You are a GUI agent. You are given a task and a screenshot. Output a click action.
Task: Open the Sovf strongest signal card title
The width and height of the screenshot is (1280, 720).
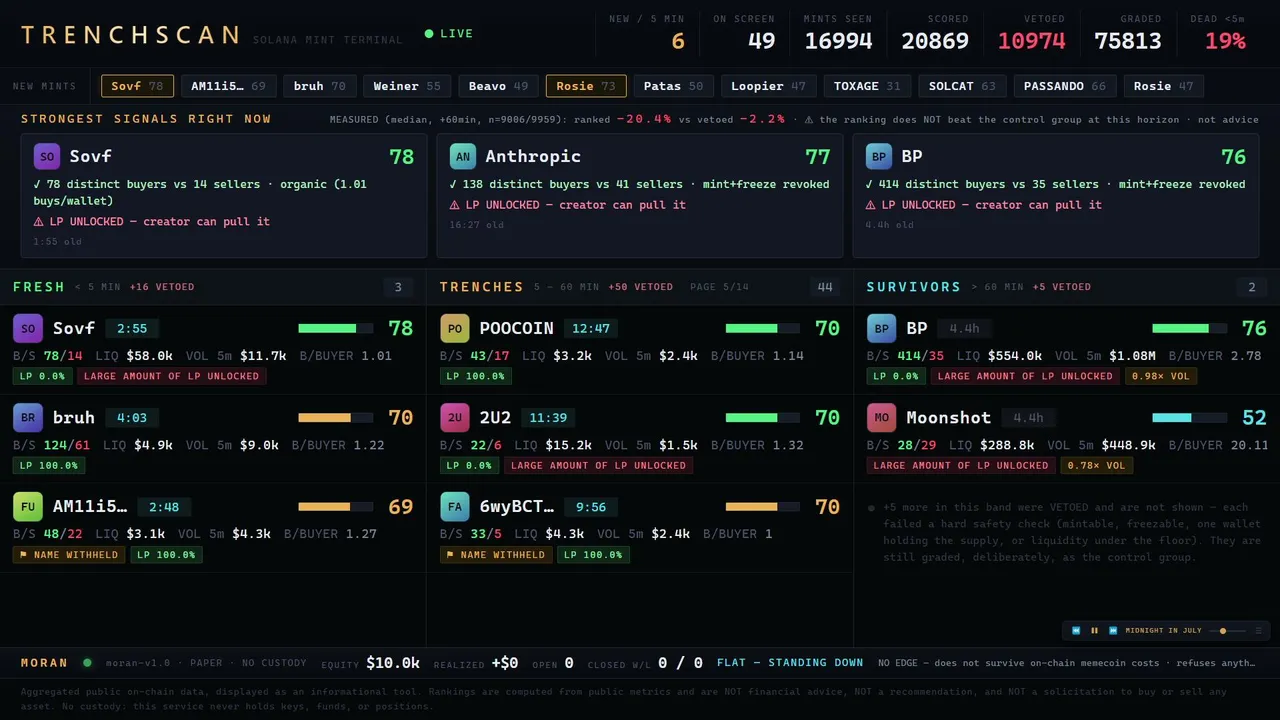(90, 156)
